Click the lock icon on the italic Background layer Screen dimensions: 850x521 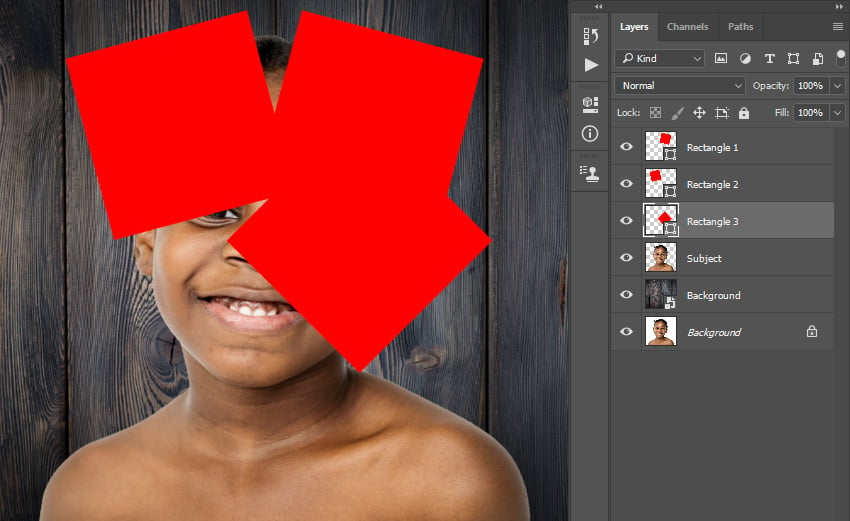pyautogui.click(x=812, y=331)
